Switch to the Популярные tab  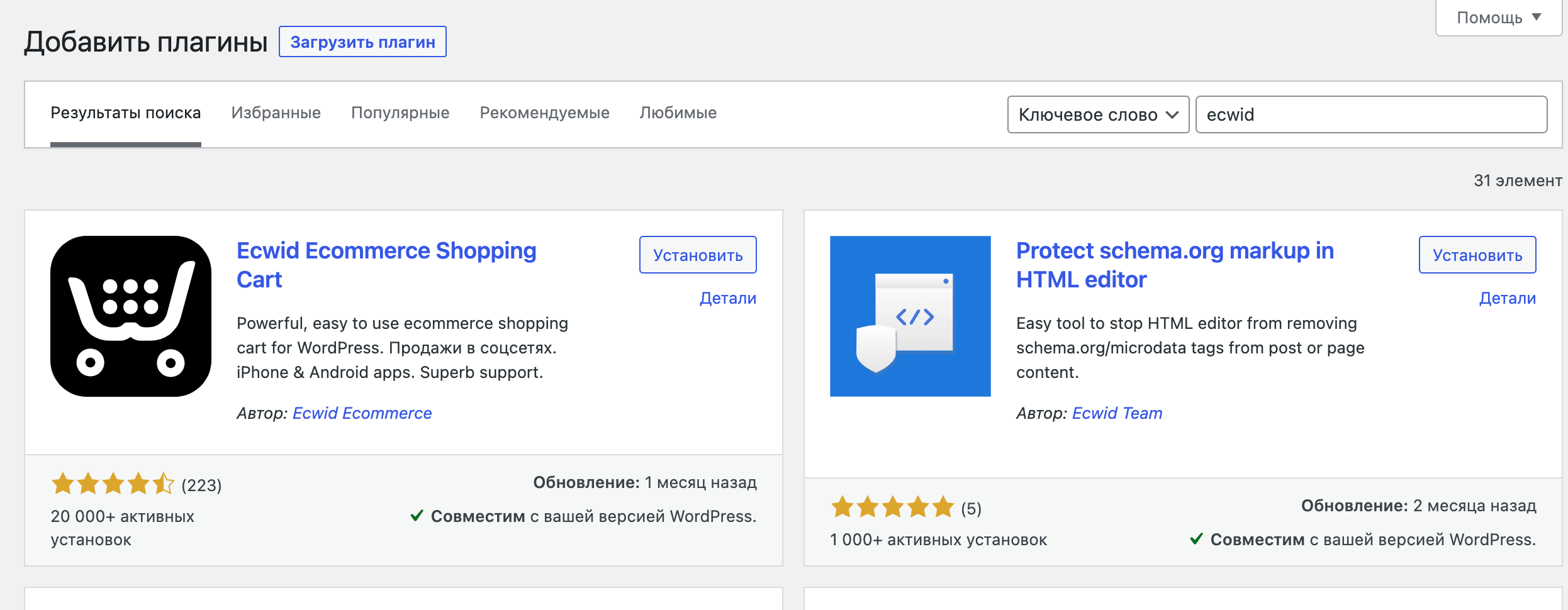point(400,113)
